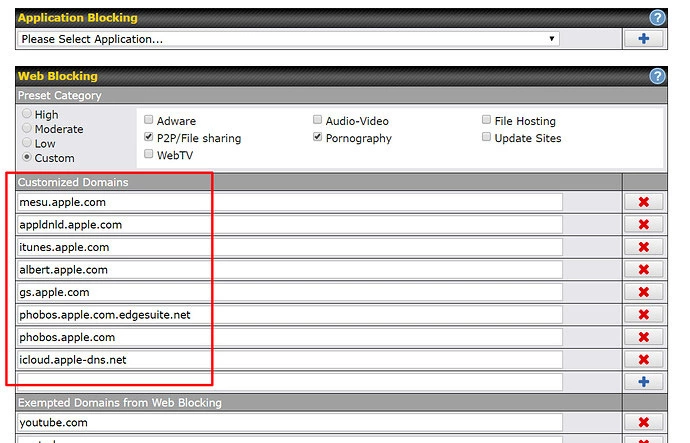690x443 pixels.
Task: Remove icloud.apple-dns.net domain entry
Action: tap(643, 360)
